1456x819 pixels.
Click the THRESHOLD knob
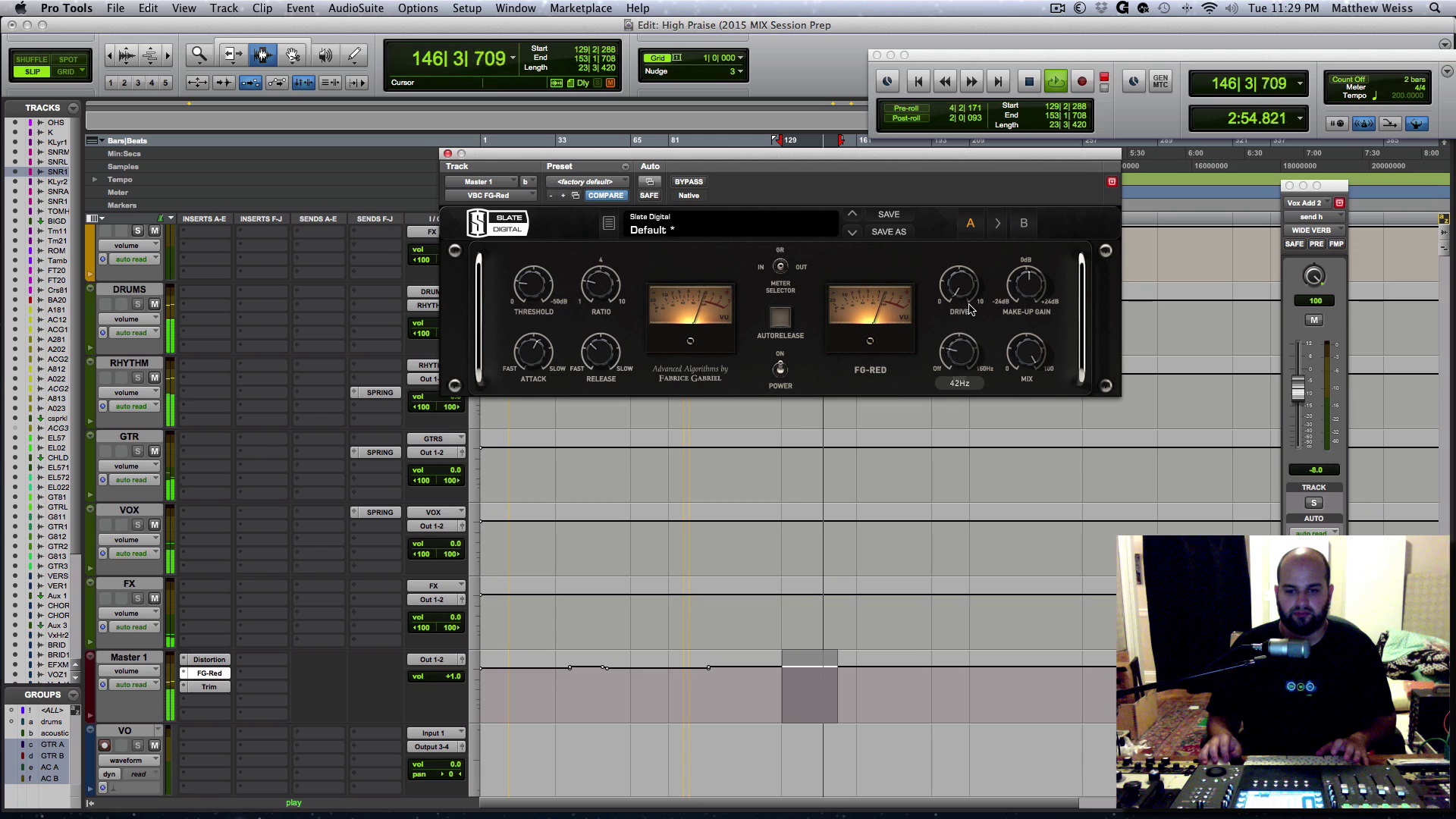[533, 285]
